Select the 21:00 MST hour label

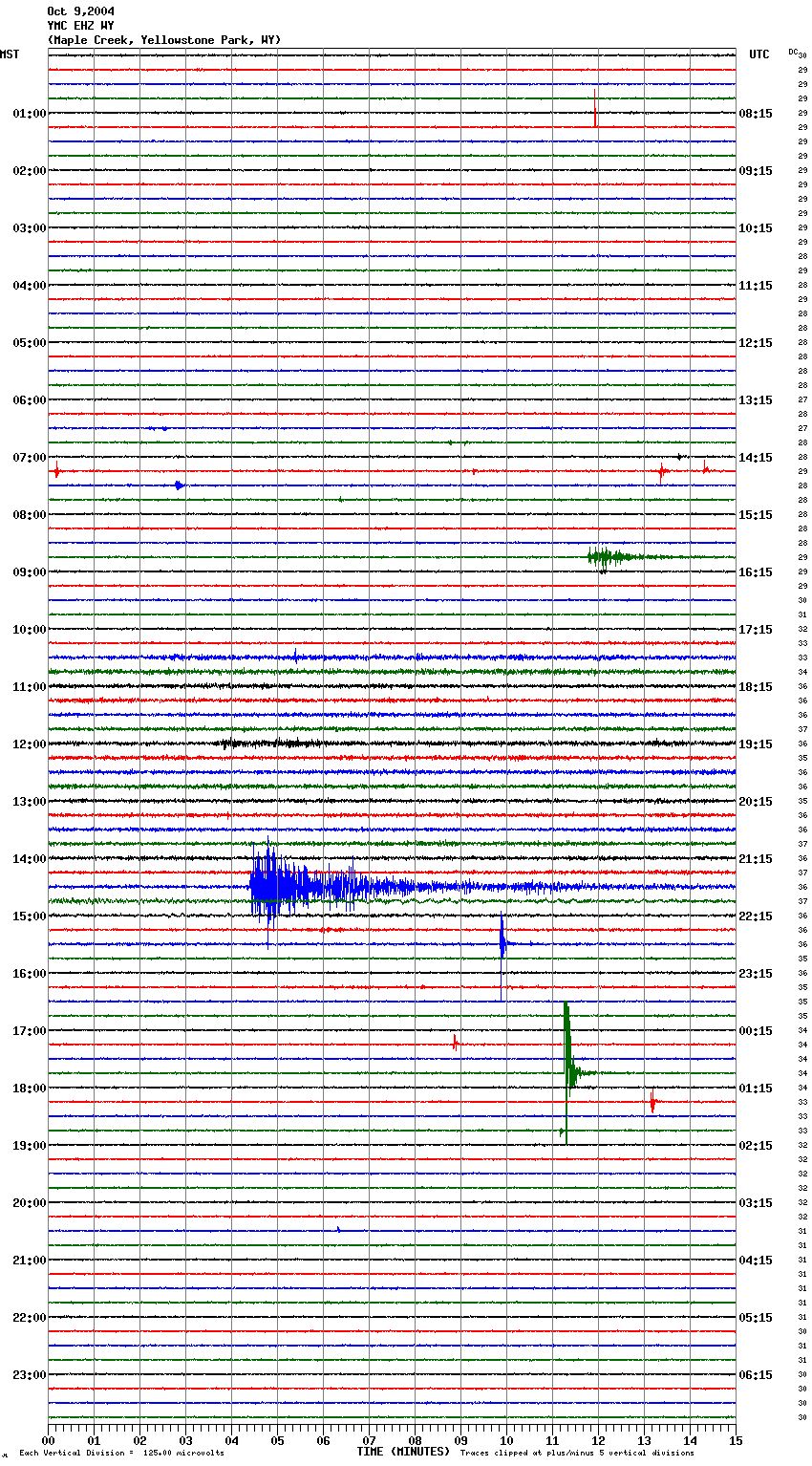30,1261
